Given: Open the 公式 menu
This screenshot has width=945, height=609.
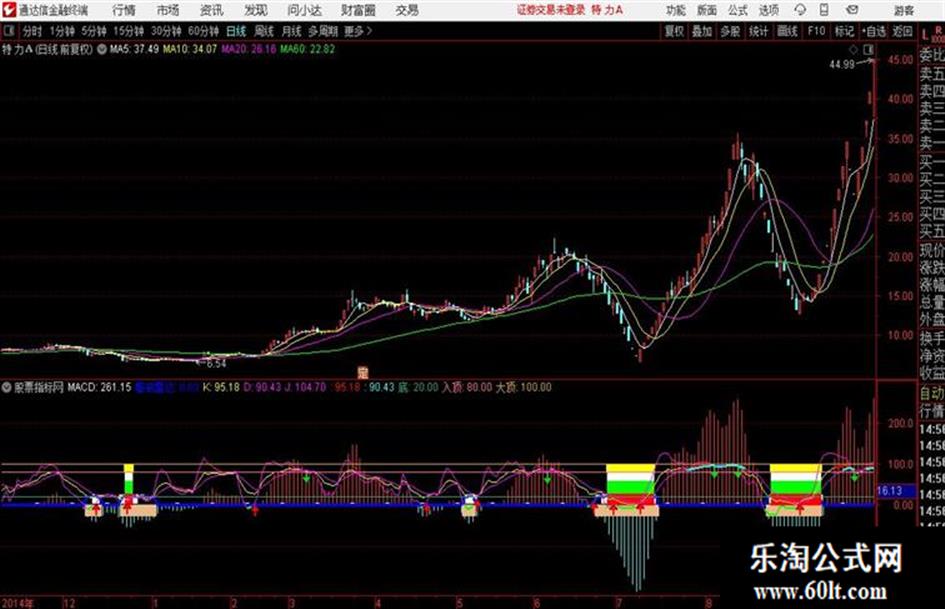Looking at the screenshot, I should 737,10.
